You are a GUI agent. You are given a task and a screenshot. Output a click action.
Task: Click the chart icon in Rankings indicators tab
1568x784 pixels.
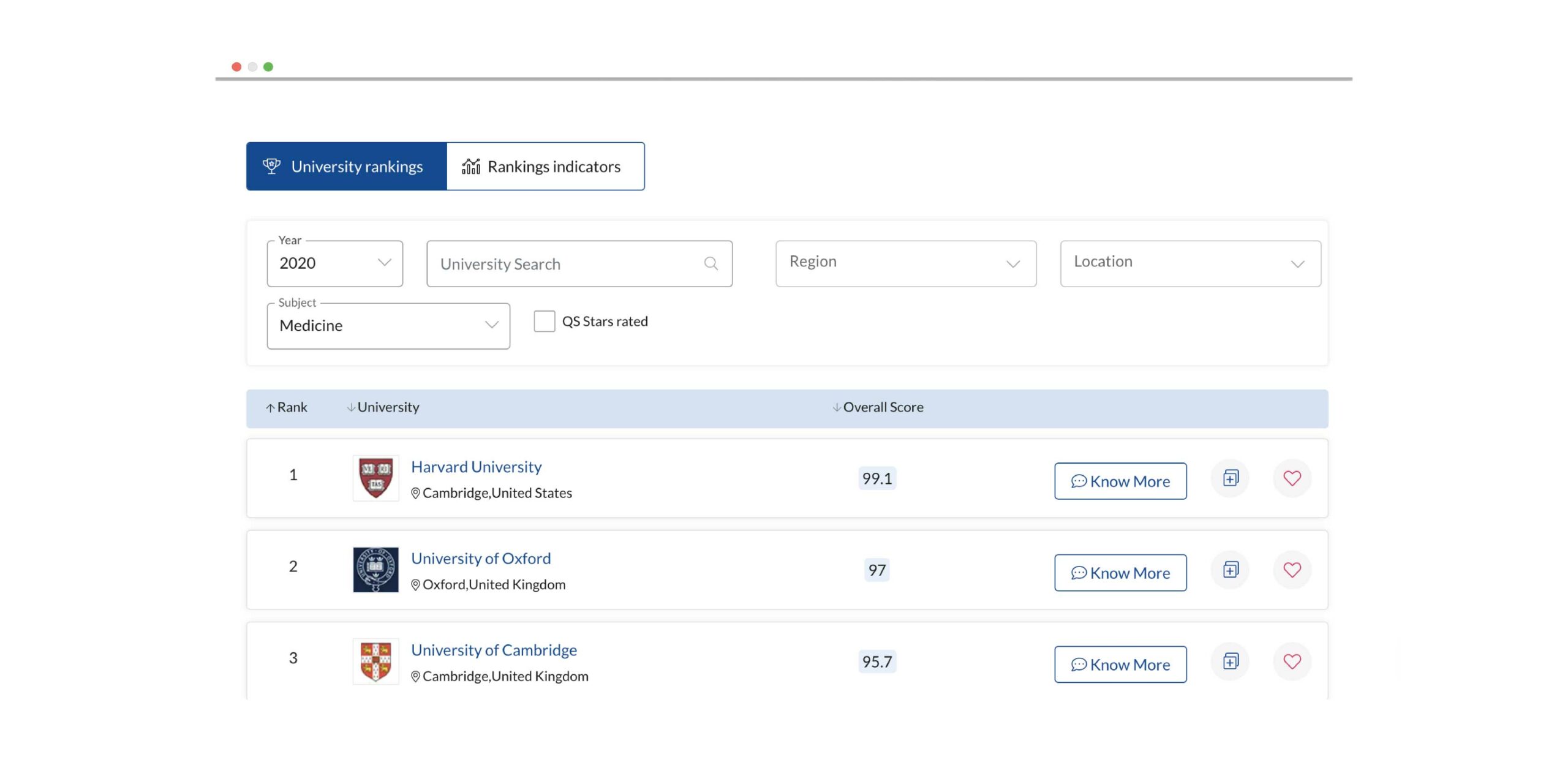click(470, 166)
